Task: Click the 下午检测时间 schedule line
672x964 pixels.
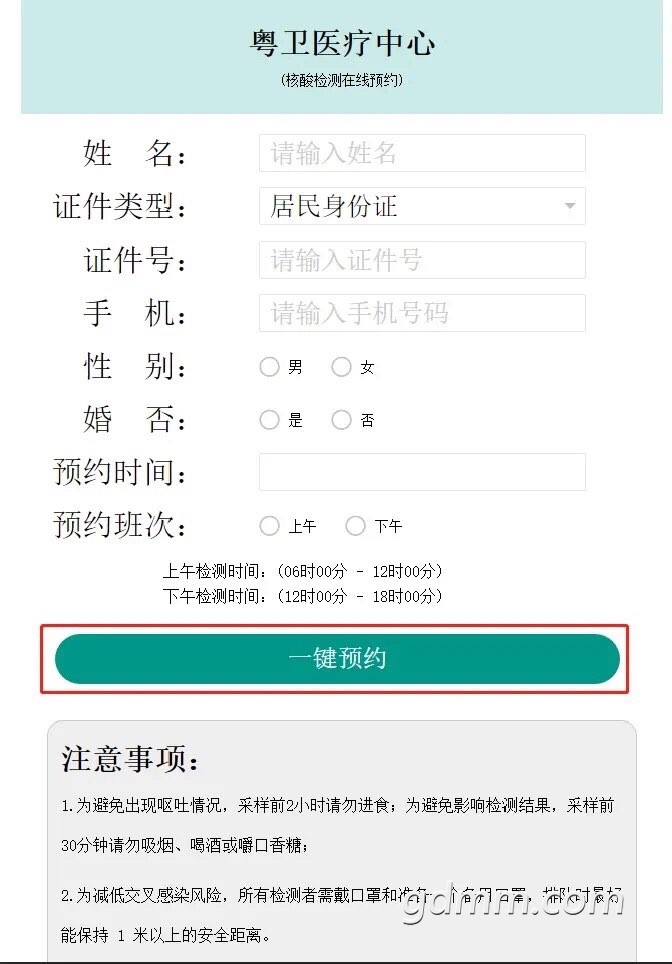Action: (x=302, y=596)
